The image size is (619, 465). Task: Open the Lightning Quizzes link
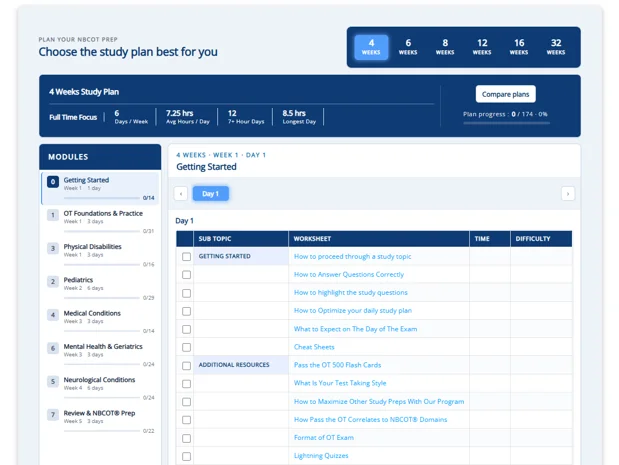[x=321, y=456]
